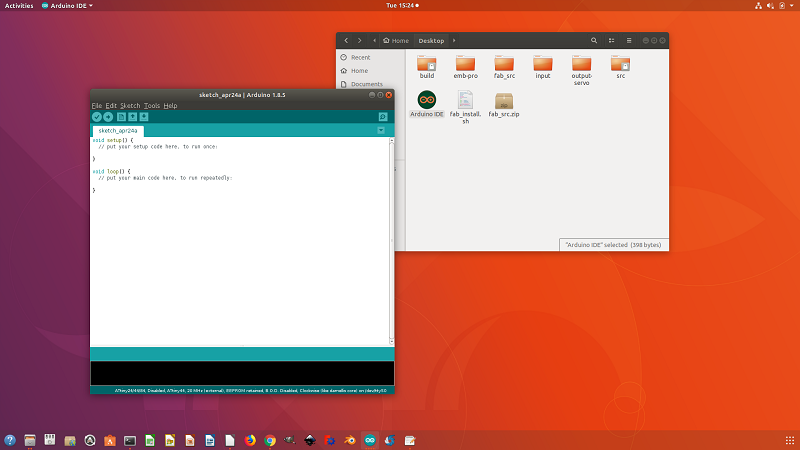This screenshot has width=800, height=450.
Task: Select the build folder in Files
Action: pos(427,67)
